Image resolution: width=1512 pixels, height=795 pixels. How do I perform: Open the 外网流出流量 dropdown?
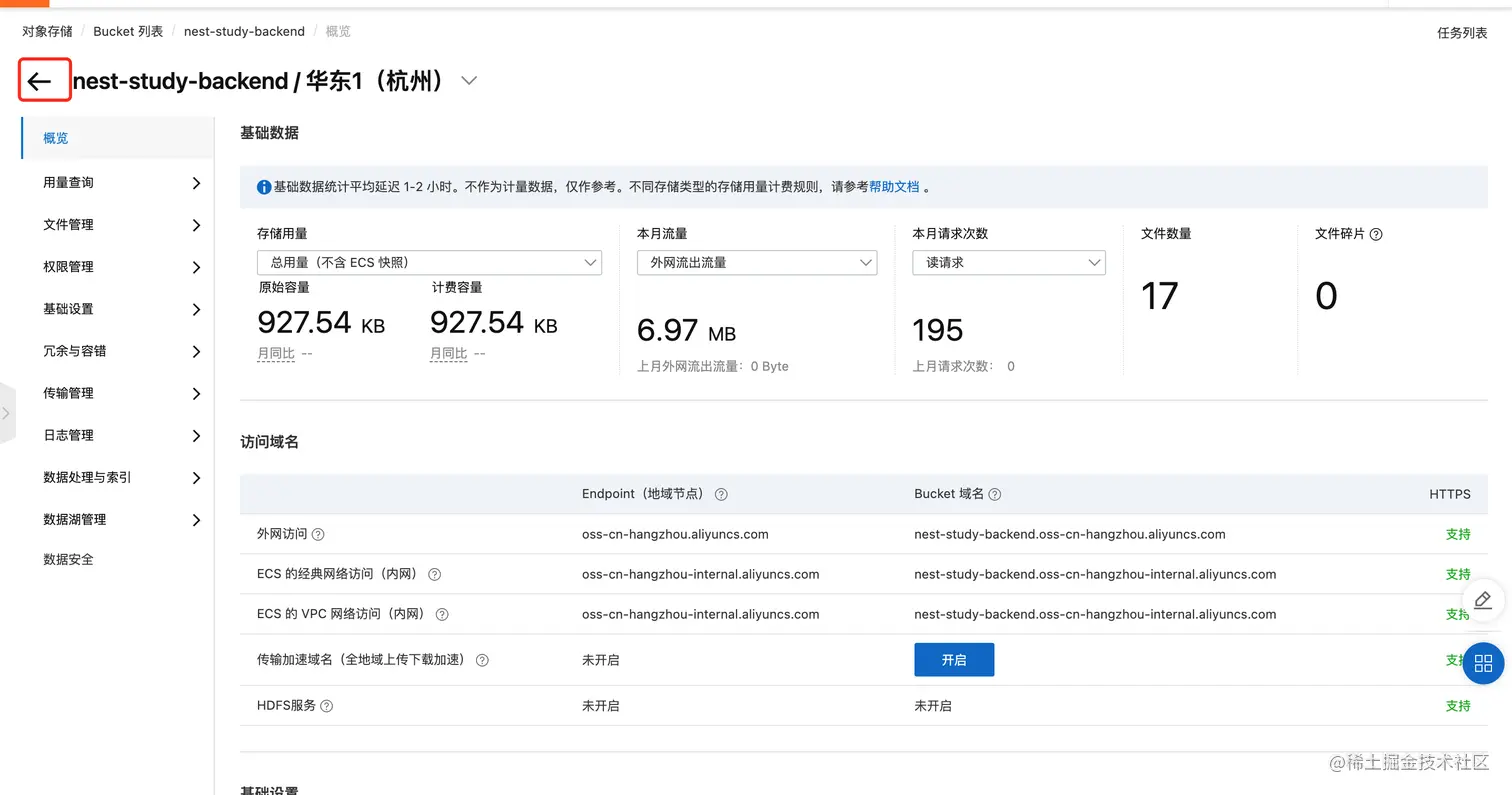757,262
